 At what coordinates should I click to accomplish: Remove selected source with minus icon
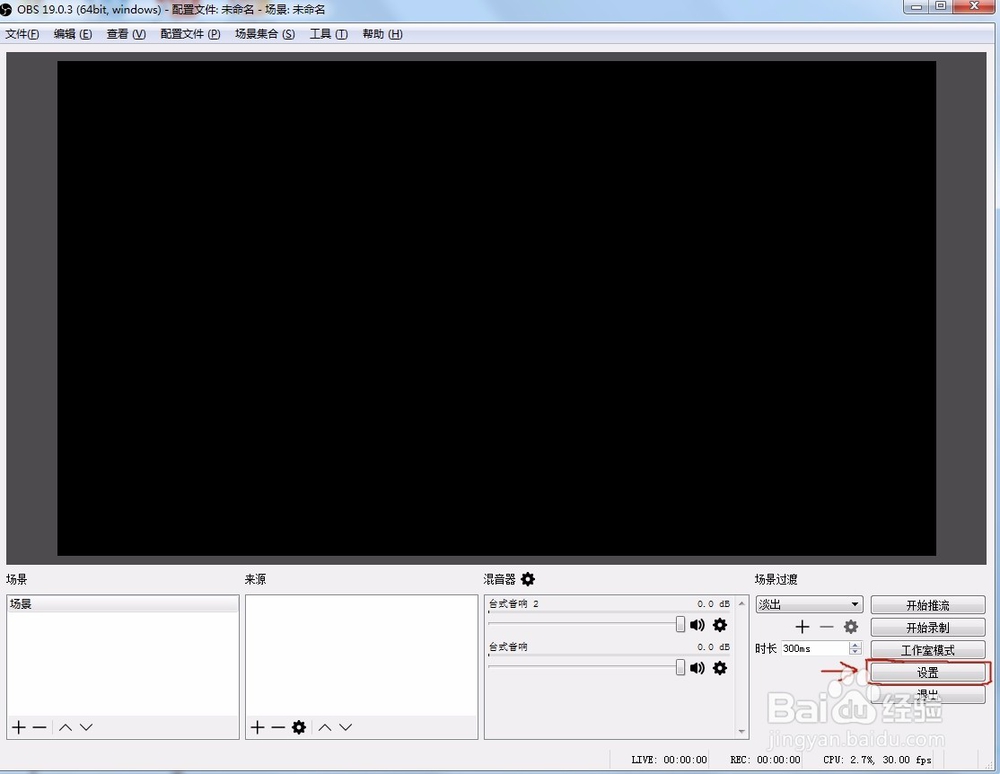[x=277, y=727]
